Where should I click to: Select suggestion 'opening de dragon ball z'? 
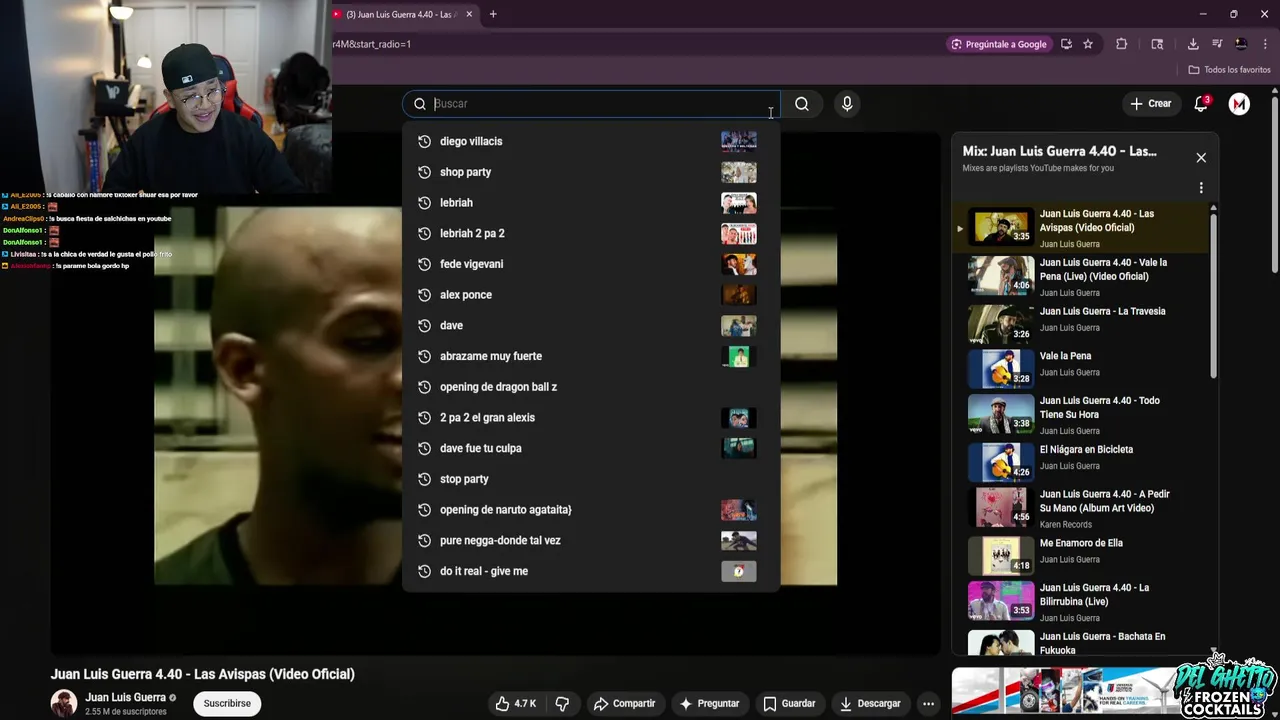(x=590, y=387)
